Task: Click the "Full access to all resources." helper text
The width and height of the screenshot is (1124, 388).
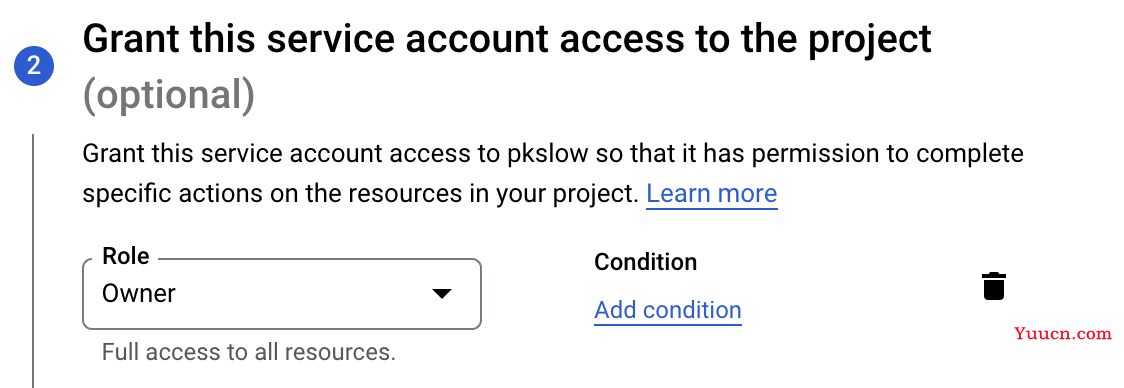Action: point(249,352)
